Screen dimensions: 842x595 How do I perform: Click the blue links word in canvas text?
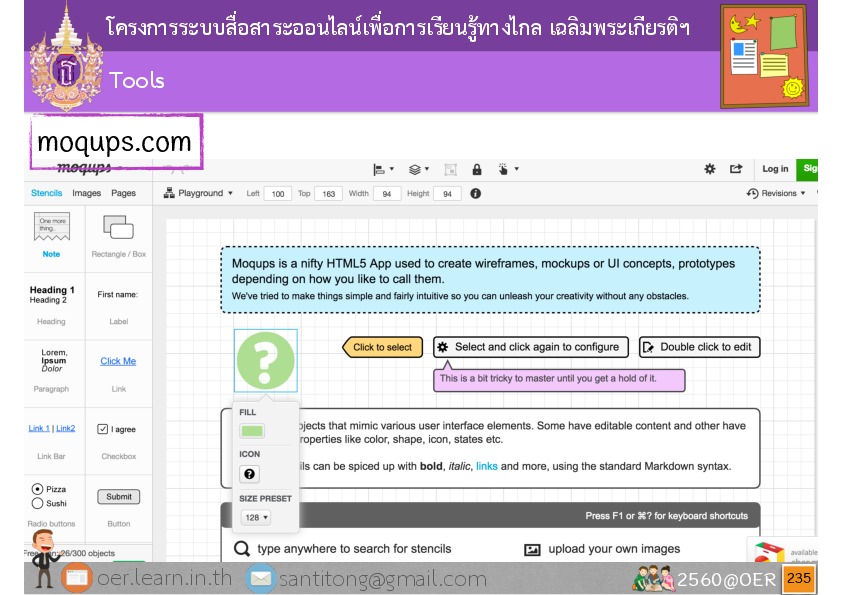(487, 466)
